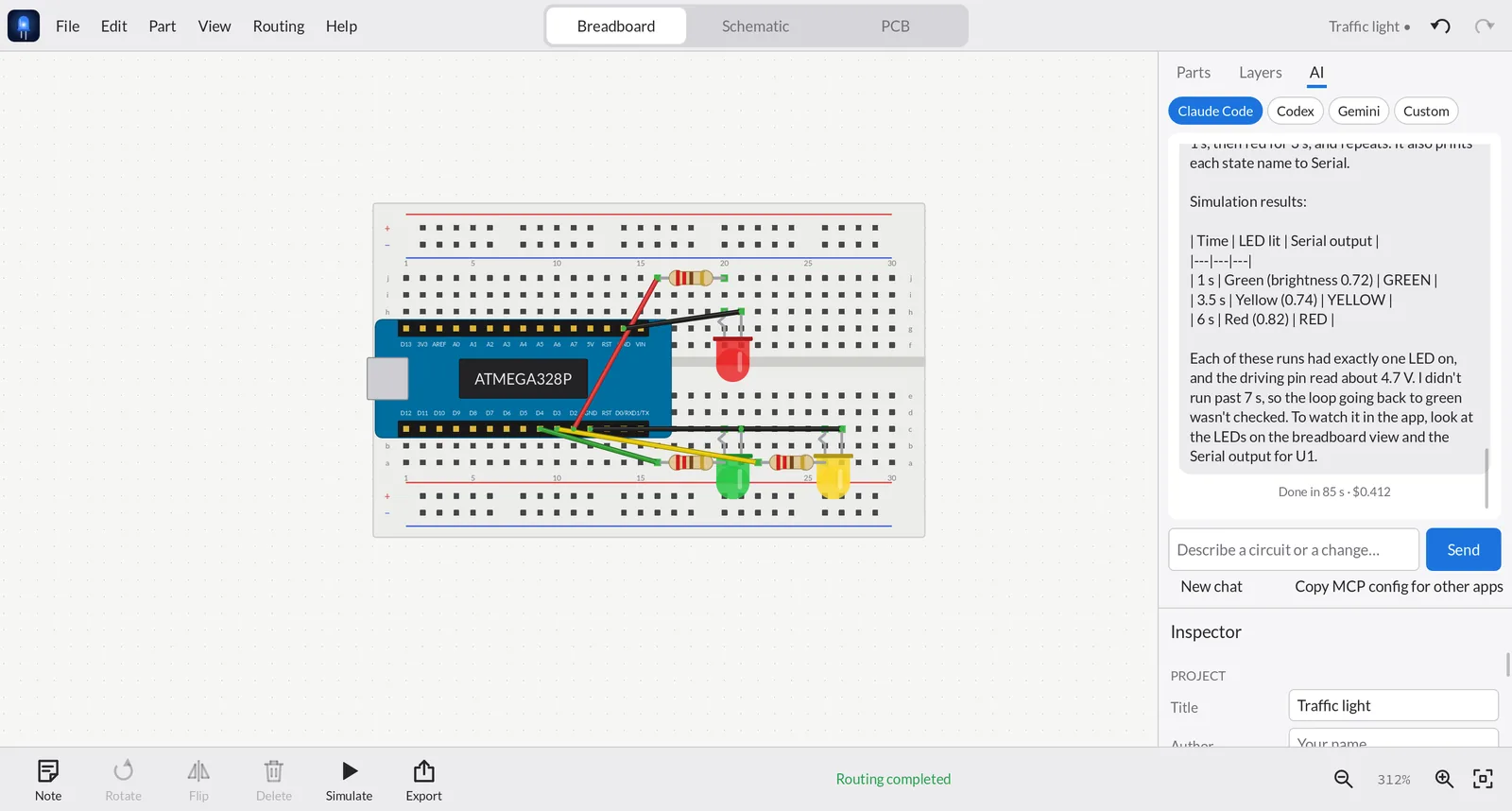Start the simulation with the Simulate button
Screen dimensions: 1512x811
[349, 780]
